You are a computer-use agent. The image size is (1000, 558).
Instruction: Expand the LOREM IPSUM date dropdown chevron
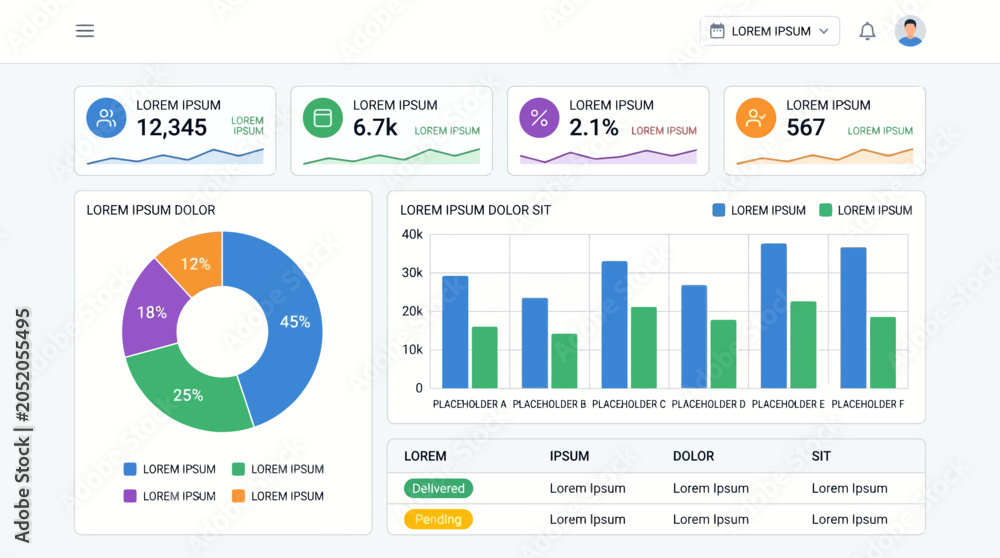[x=823, y=31]
